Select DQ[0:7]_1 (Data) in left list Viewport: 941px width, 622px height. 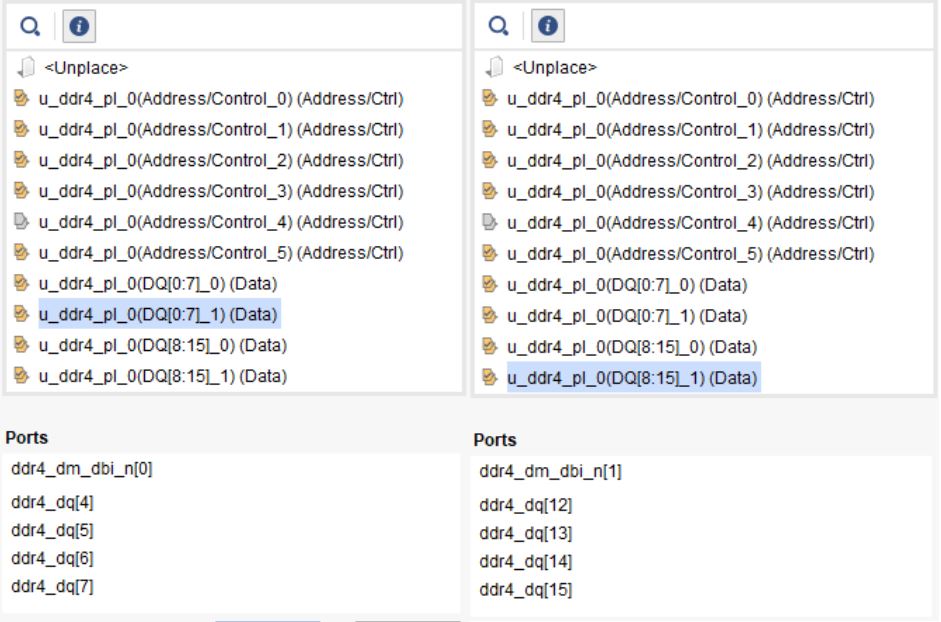(x=158, y=315)
